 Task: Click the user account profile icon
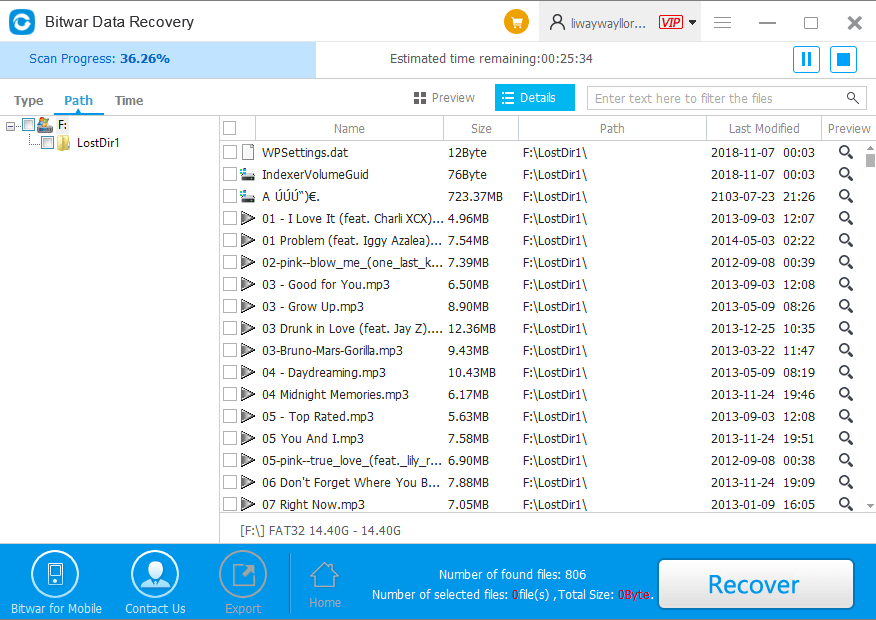click(557, 22)
